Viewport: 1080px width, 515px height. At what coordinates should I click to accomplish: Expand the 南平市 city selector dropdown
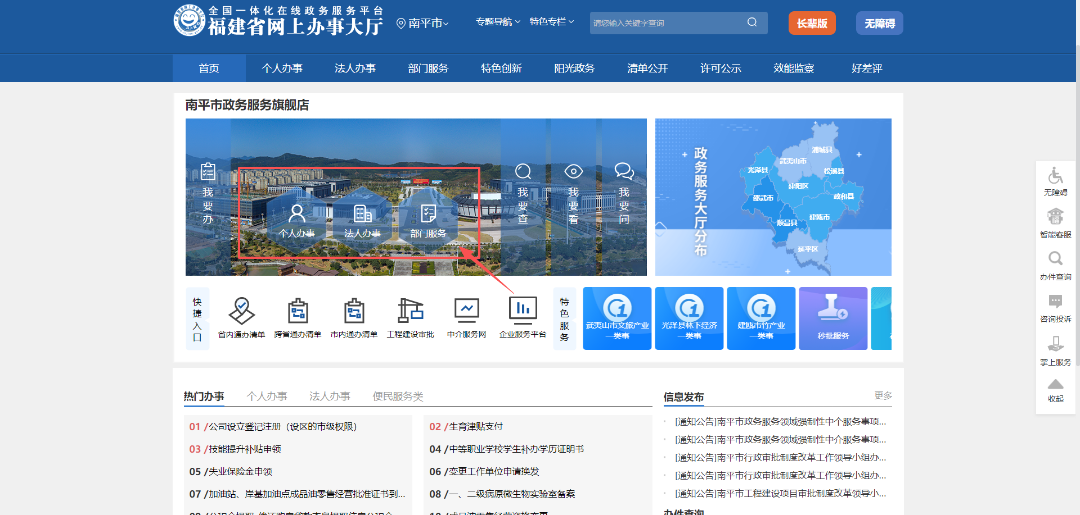tap(423, 23)
